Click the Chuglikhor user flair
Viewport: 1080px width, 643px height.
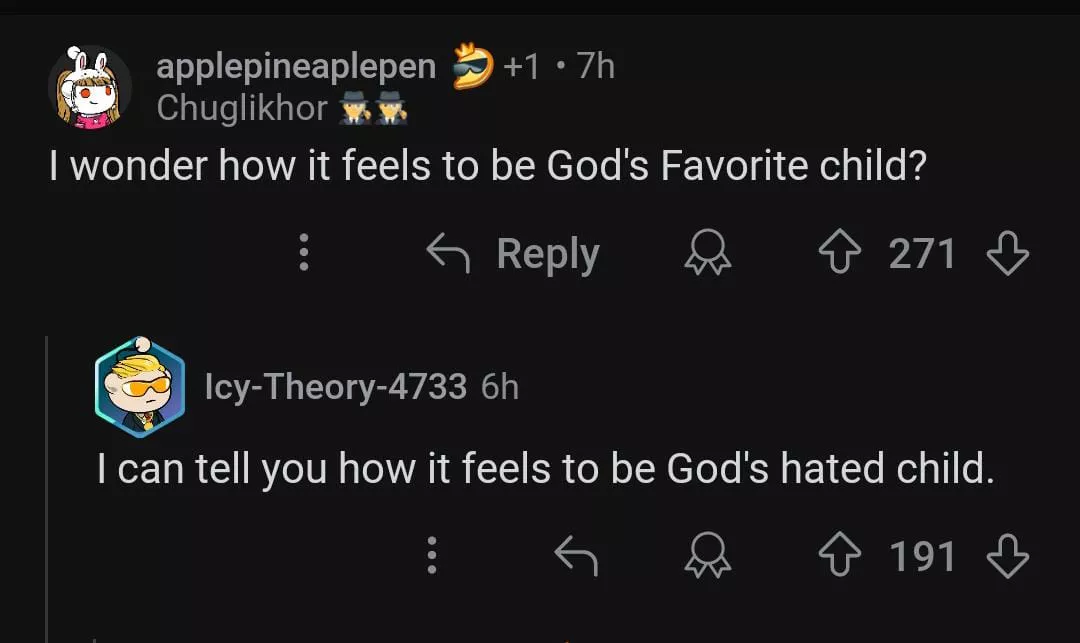(x=241, y=108)
